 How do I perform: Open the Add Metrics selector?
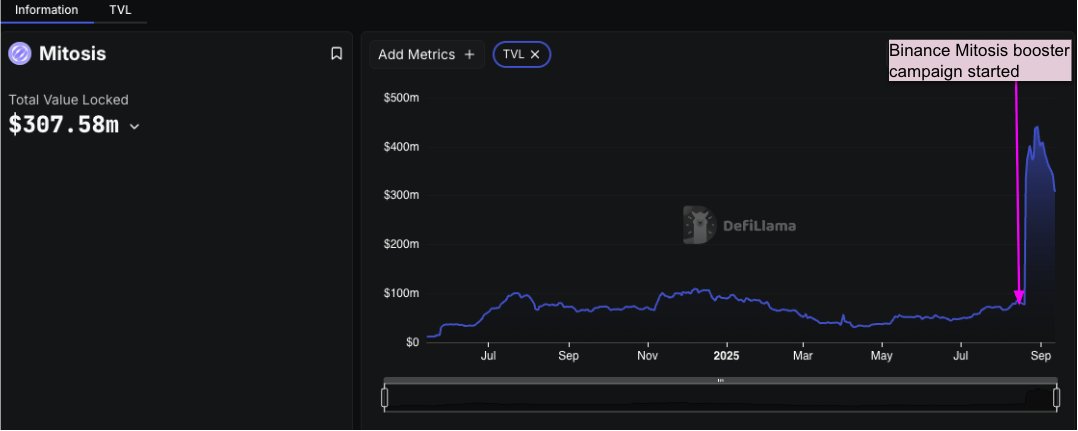coord(426,54)
